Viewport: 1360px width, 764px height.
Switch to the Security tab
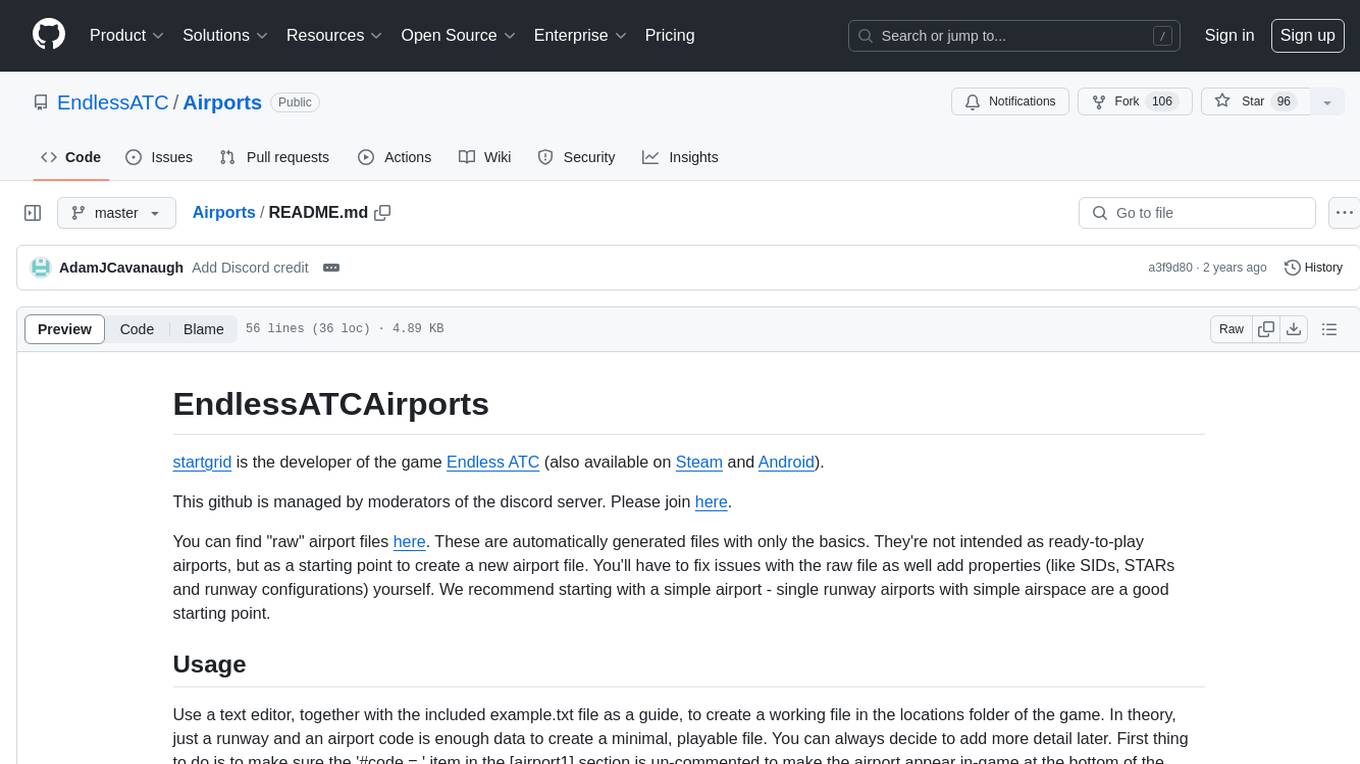pos(576,157)
